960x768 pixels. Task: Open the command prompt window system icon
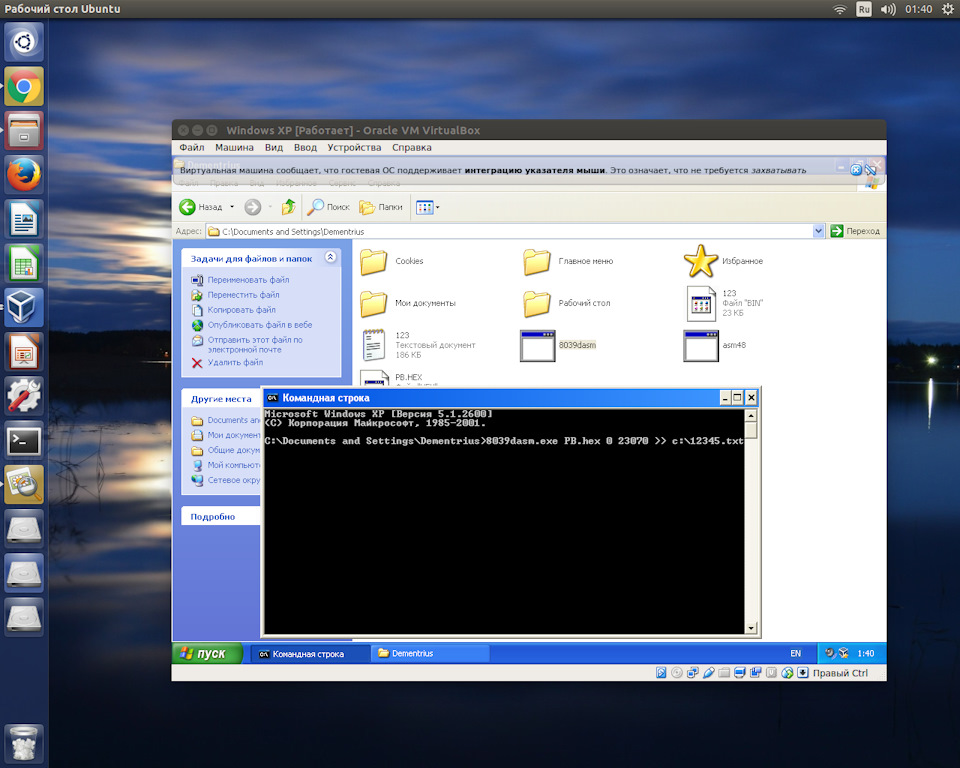pyautogui.click(x=272, y=398)
